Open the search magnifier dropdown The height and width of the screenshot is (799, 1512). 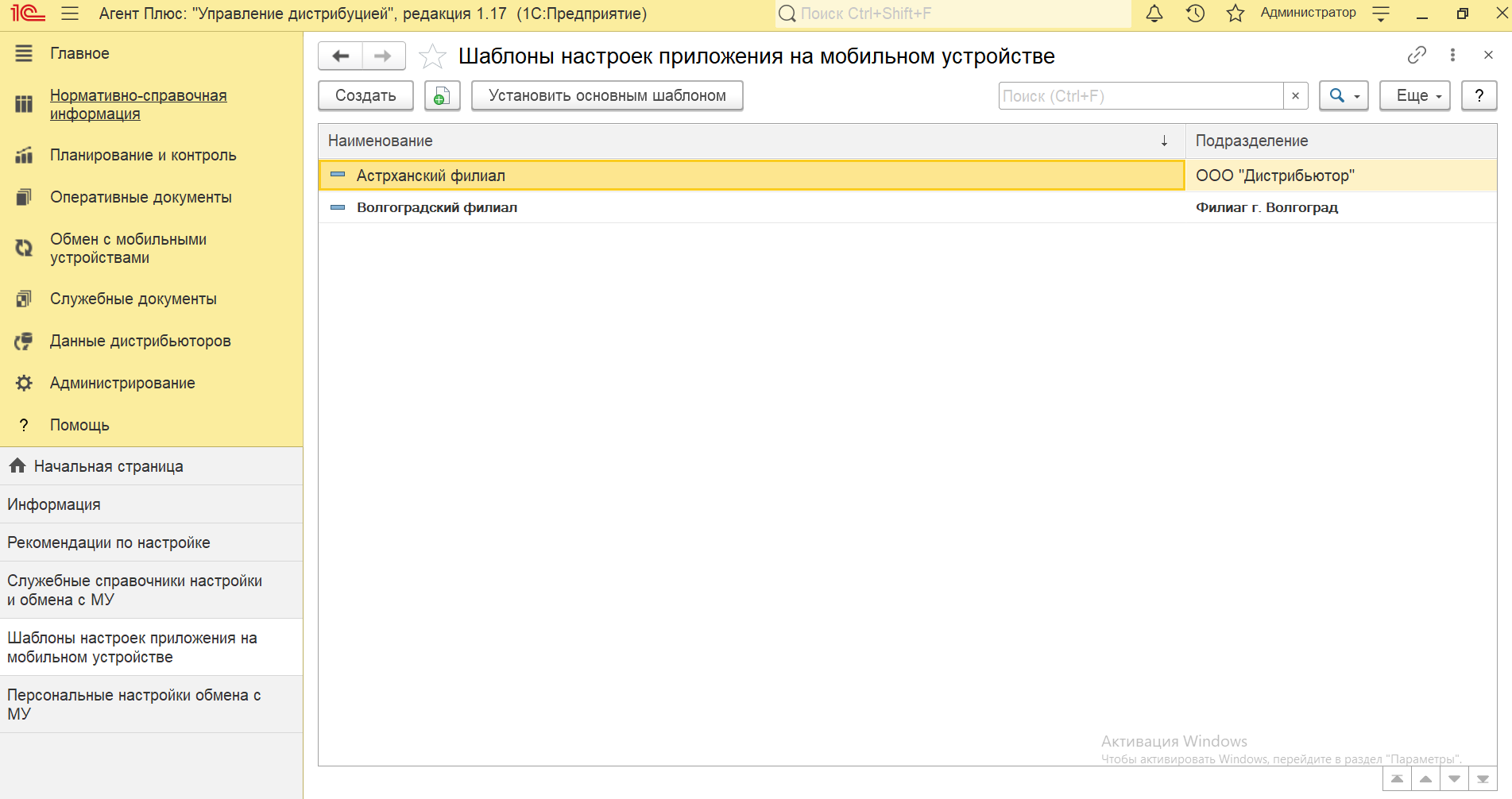[x=1343, y=96]
